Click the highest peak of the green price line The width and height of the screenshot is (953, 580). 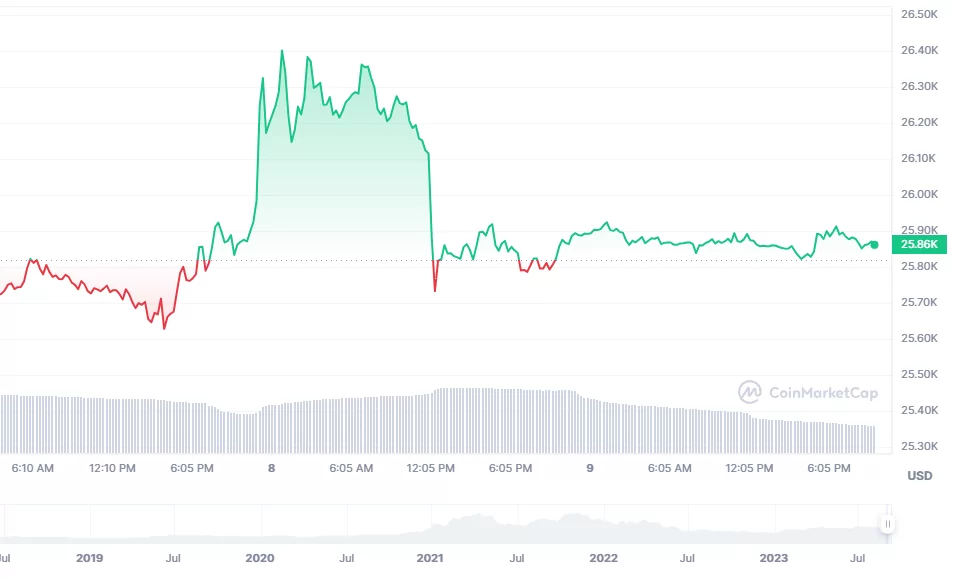coord(281,51)
